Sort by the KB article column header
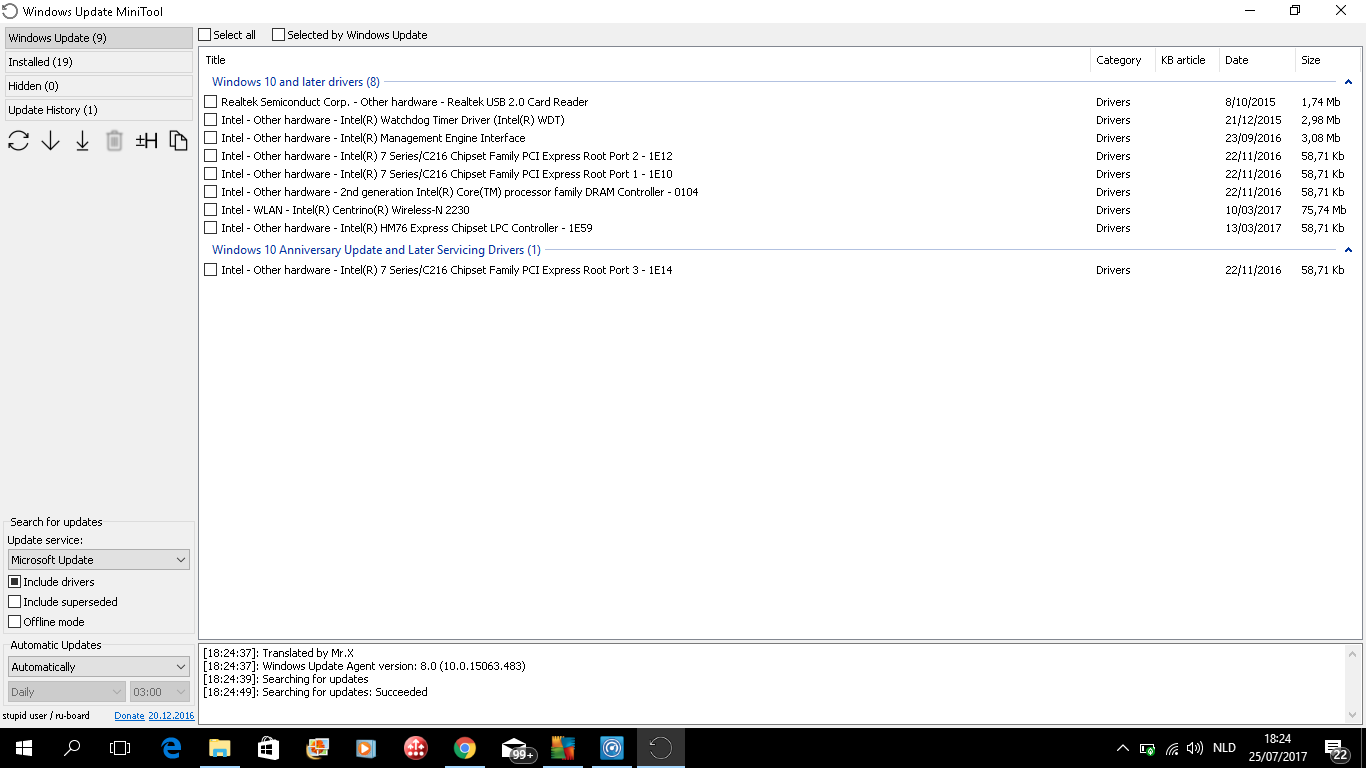 point(1187,60)
